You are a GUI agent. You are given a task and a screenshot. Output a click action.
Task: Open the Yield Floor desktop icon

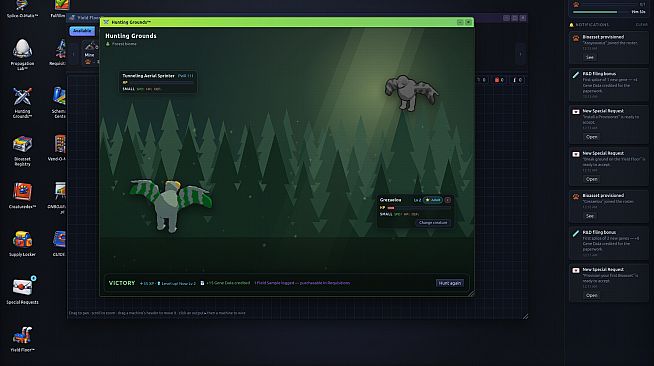click(22, 335)
